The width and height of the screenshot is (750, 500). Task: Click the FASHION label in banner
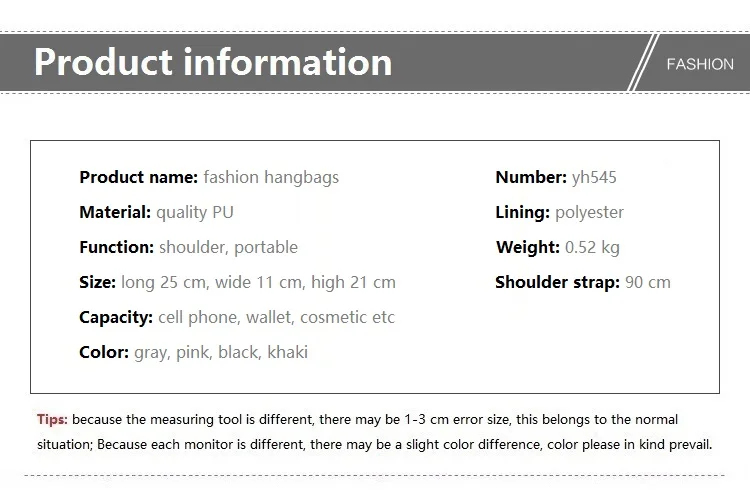(700, 64)
